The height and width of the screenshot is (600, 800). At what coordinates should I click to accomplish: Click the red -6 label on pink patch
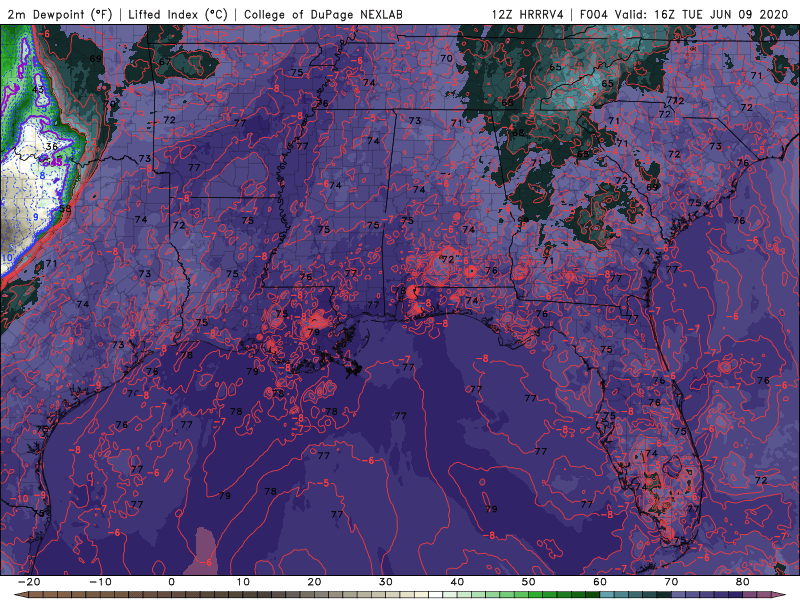[x=205, y=562]
